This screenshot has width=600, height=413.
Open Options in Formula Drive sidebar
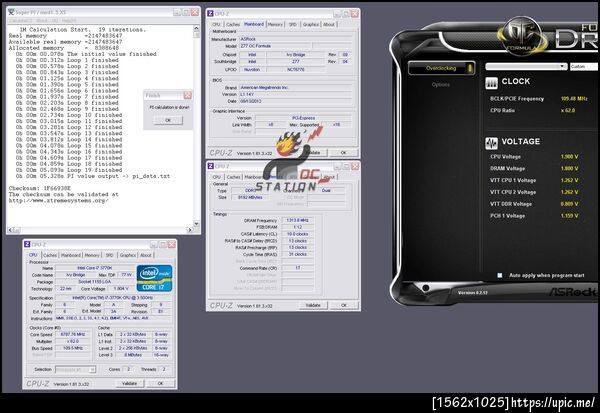tap(440, 85)
